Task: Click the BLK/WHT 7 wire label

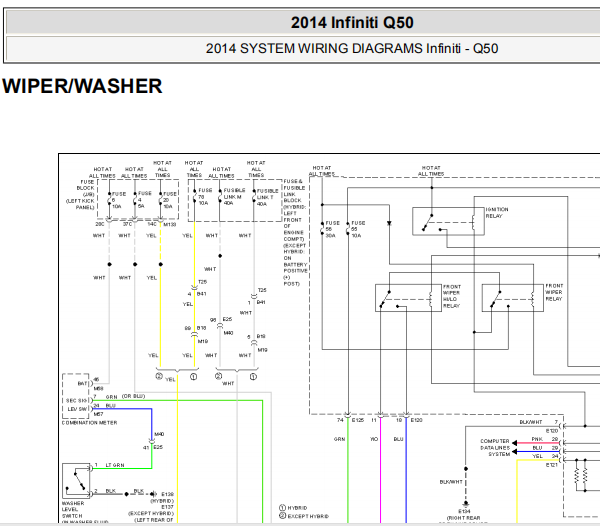Action: 539,422
